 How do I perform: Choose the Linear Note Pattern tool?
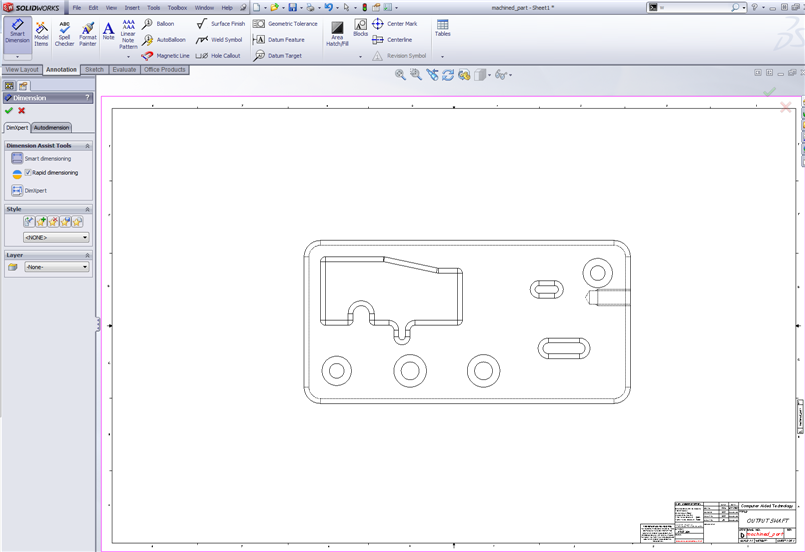click(128, 34)
